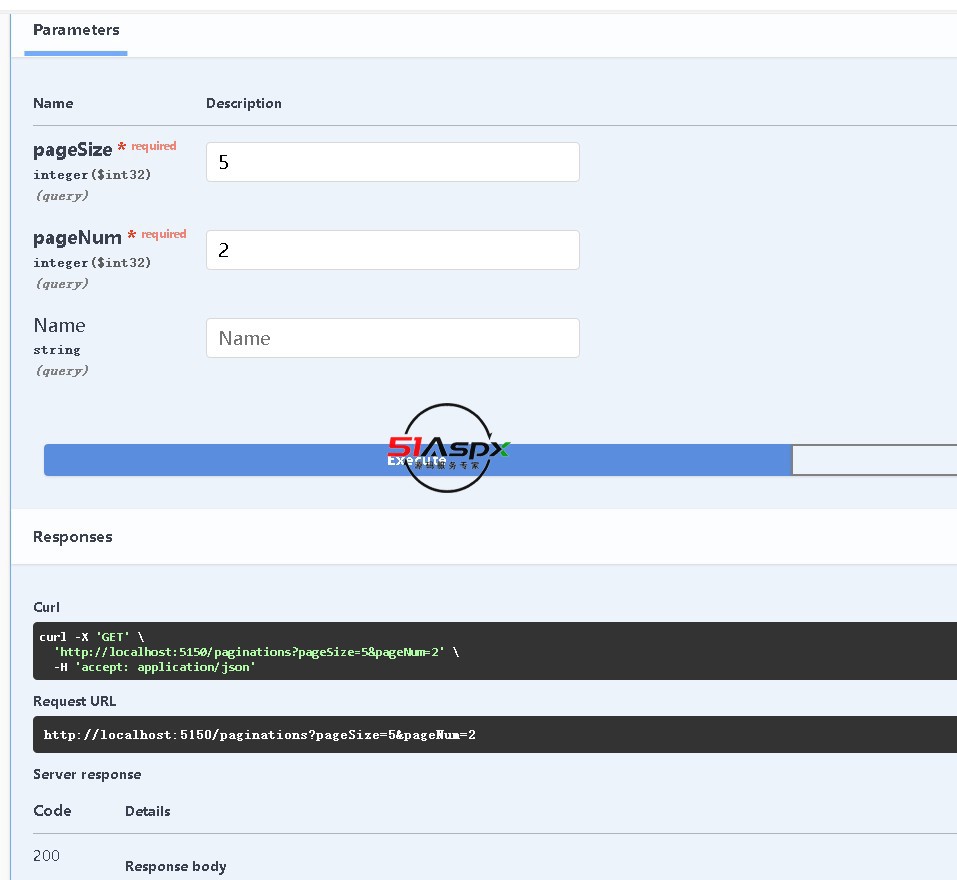This screenshot has height=880, width=957.
Task: Click the blue Execute button
Action: (x=417, y=460)
